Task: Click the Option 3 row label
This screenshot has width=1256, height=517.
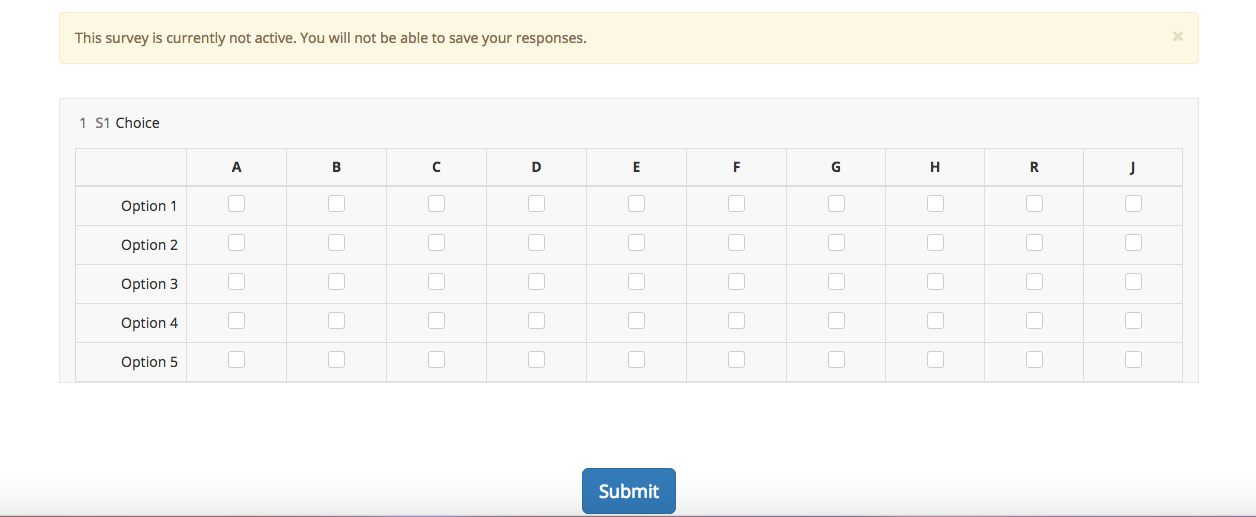Action: click(x=149, y=284)
